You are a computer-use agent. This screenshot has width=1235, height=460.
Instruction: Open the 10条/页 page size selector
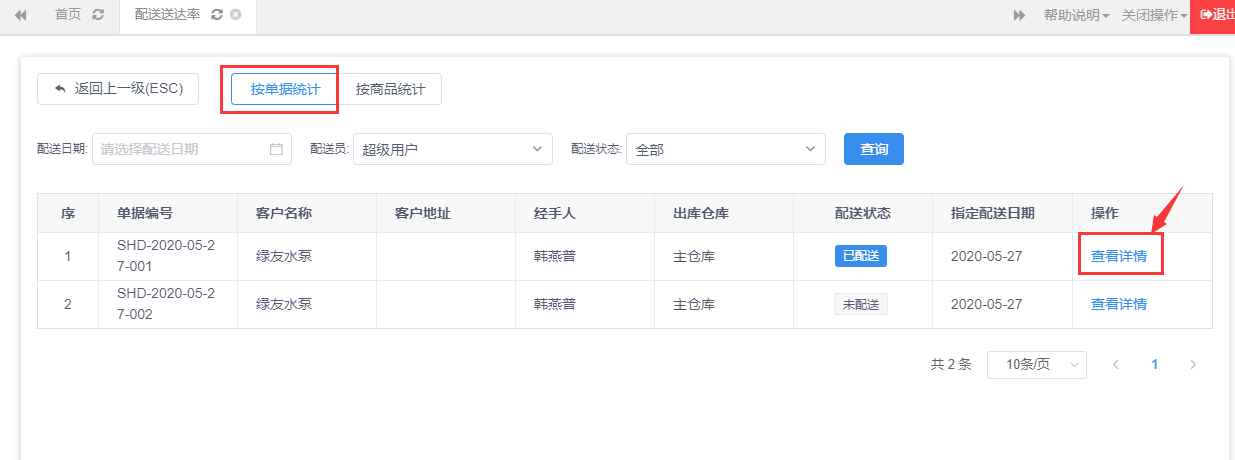coord(1036,365)
